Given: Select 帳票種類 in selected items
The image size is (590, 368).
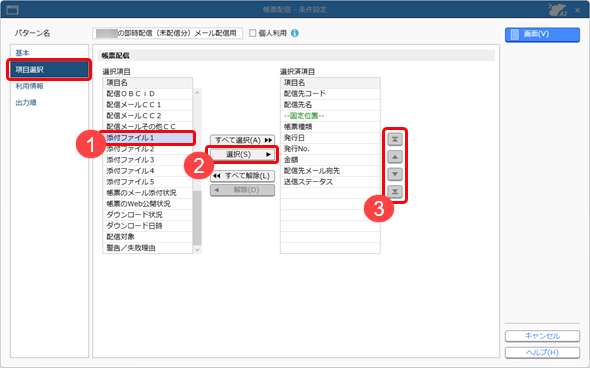Looking at the screenshot, I should click(x=330, y=126).
